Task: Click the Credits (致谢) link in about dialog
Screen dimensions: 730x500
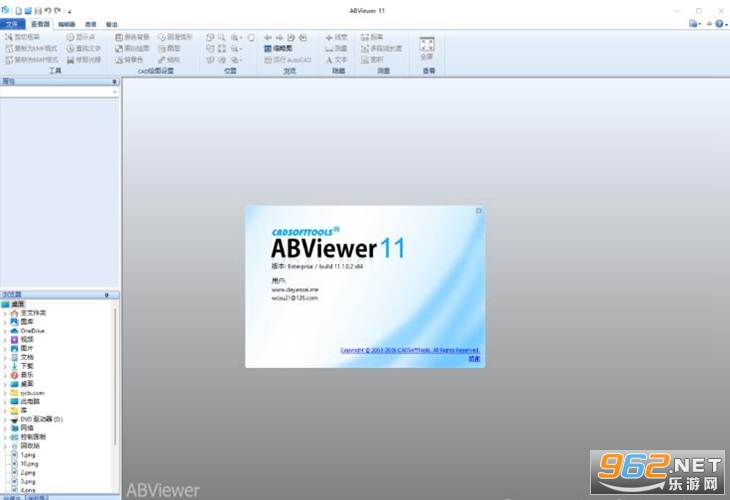Action: [474, 359]
